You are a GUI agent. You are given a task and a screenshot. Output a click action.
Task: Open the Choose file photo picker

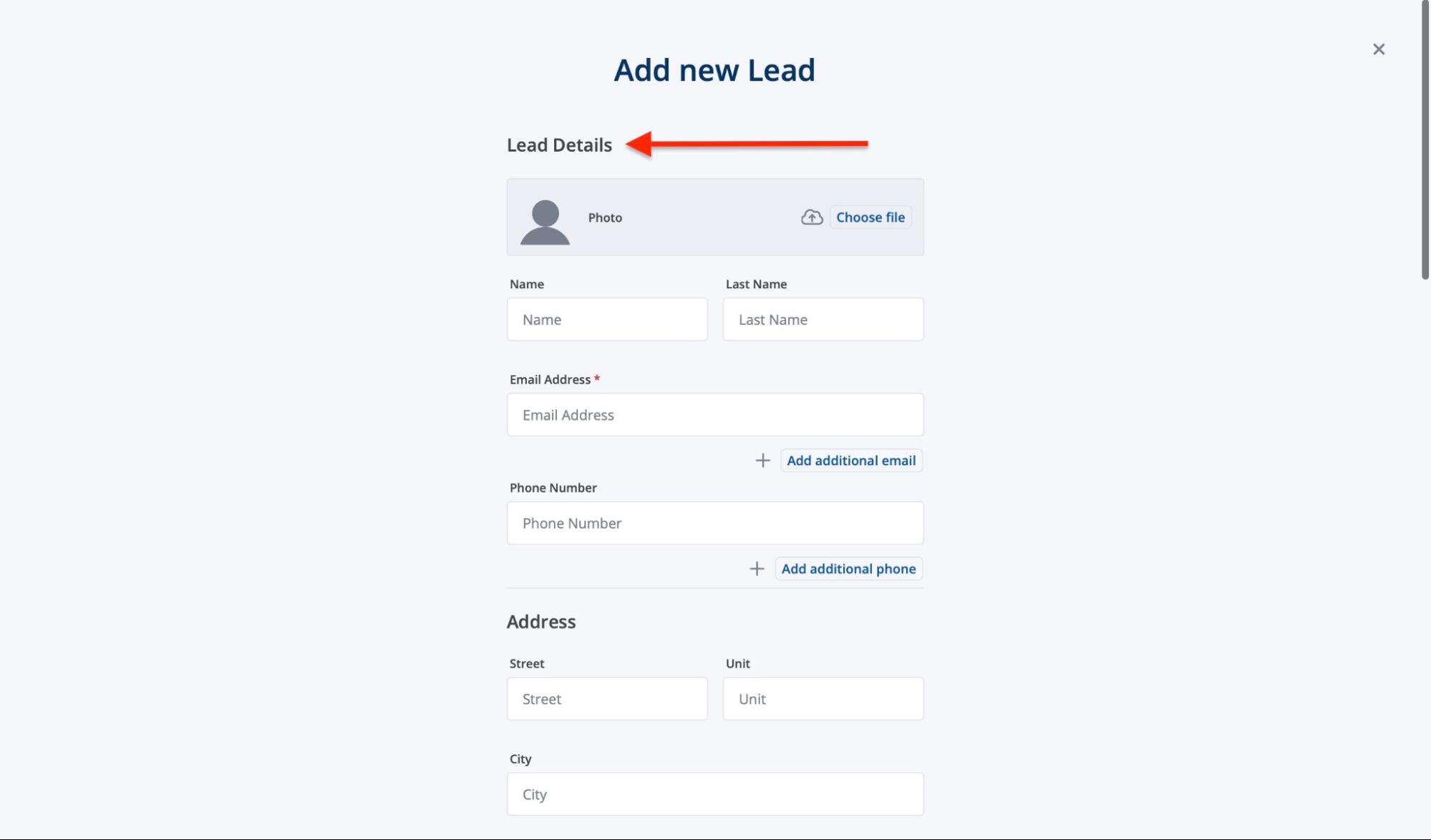pyautogui.click(x=870, y=217)
